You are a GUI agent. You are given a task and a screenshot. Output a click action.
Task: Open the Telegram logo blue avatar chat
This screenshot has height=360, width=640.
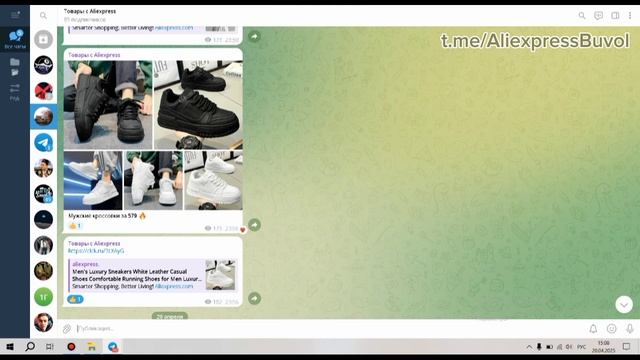pyautogui.click(x=43, y=142)
